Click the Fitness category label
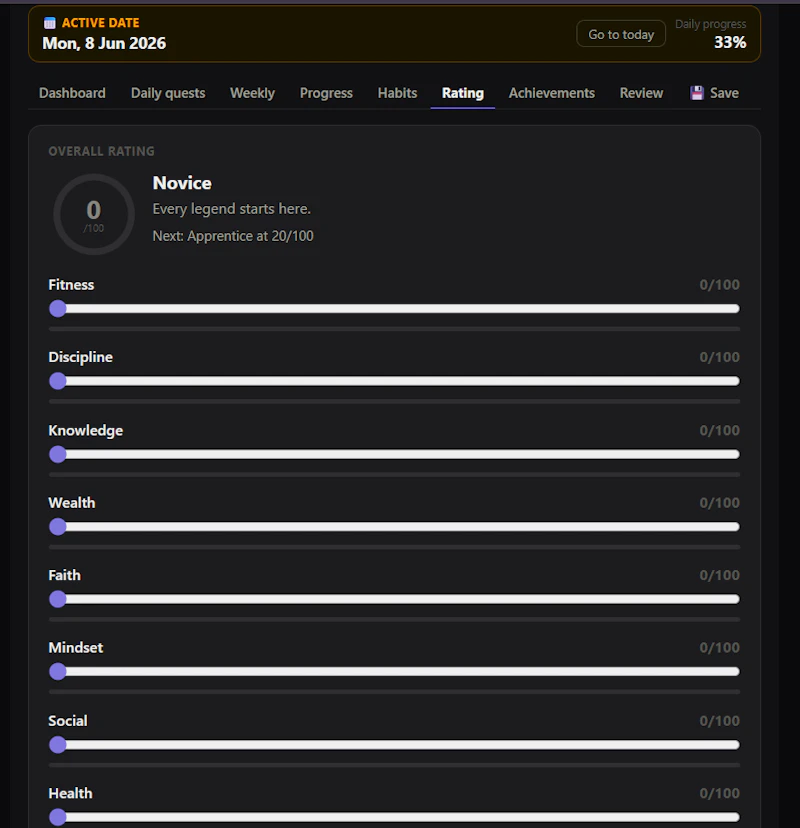 pos(71,285)
